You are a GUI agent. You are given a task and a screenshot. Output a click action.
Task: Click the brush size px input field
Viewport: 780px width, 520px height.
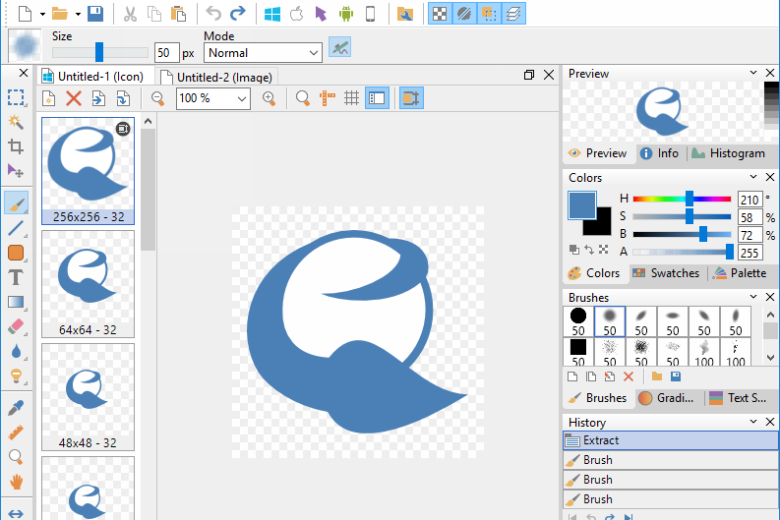167,53
